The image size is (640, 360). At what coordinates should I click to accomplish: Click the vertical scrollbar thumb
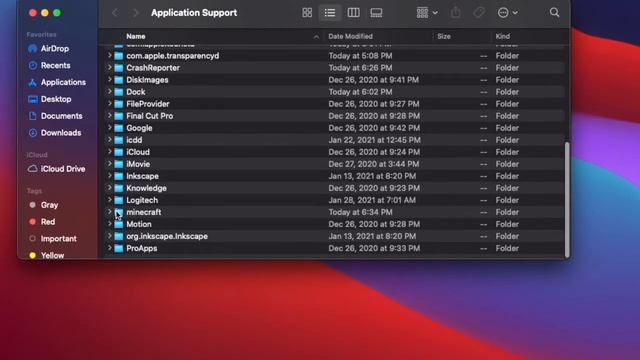567,199
